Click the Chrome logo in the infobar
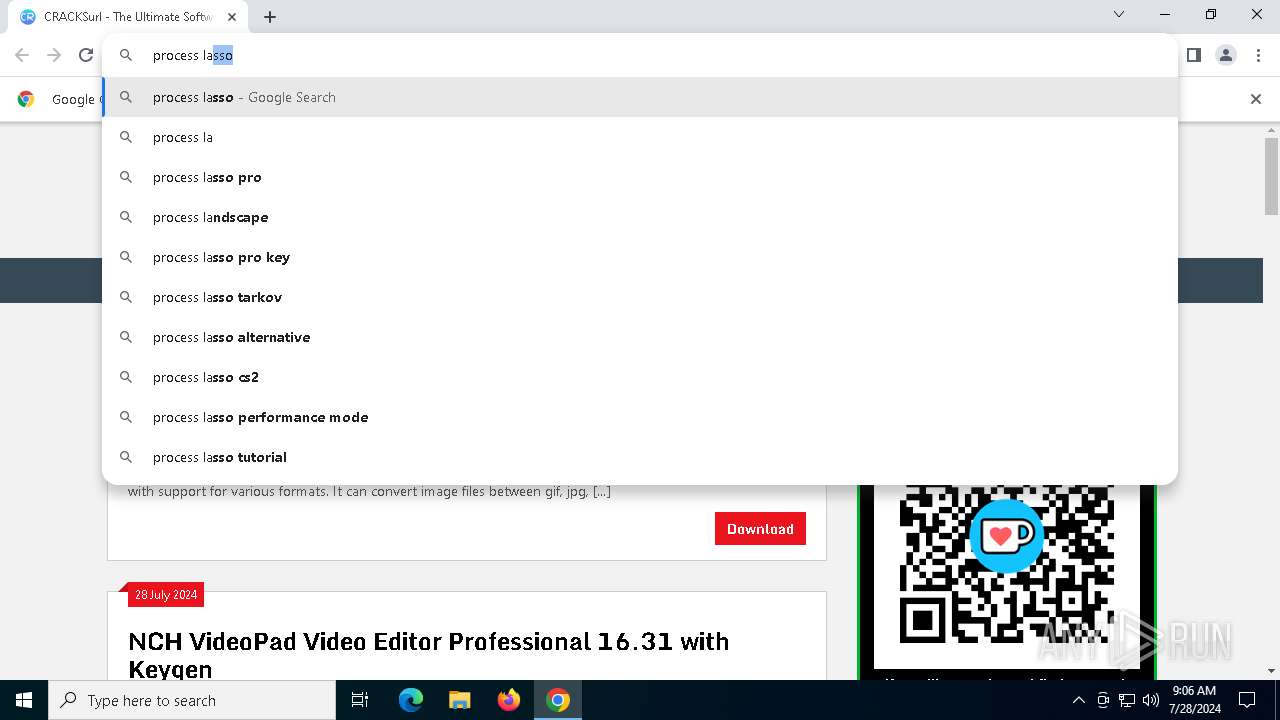The width and height of the screenshot is (1280, 720). click(x=26, y=99)
